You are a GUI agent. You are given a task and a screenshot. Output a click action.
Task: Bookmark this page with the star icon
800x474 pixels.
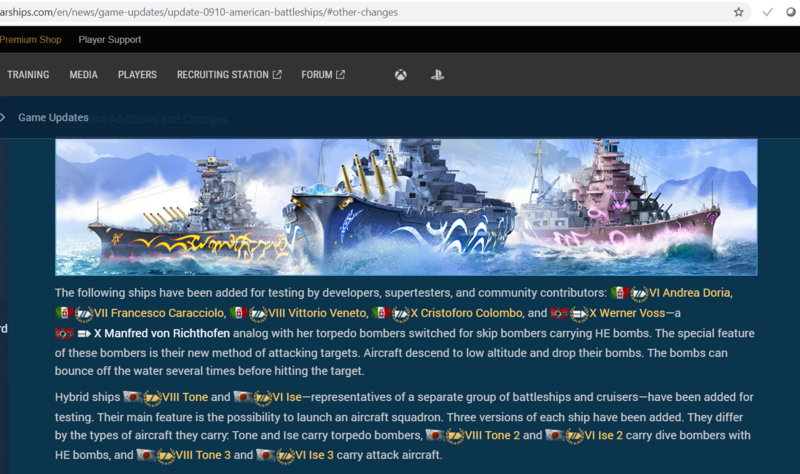(738, 12)
